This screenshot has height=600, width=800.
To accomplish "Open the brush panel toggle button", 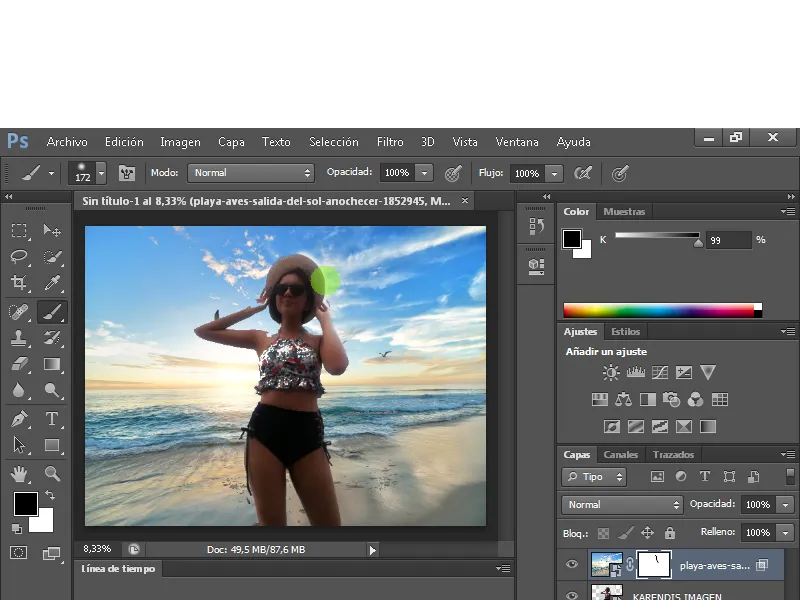I will (x=127, y=173).
